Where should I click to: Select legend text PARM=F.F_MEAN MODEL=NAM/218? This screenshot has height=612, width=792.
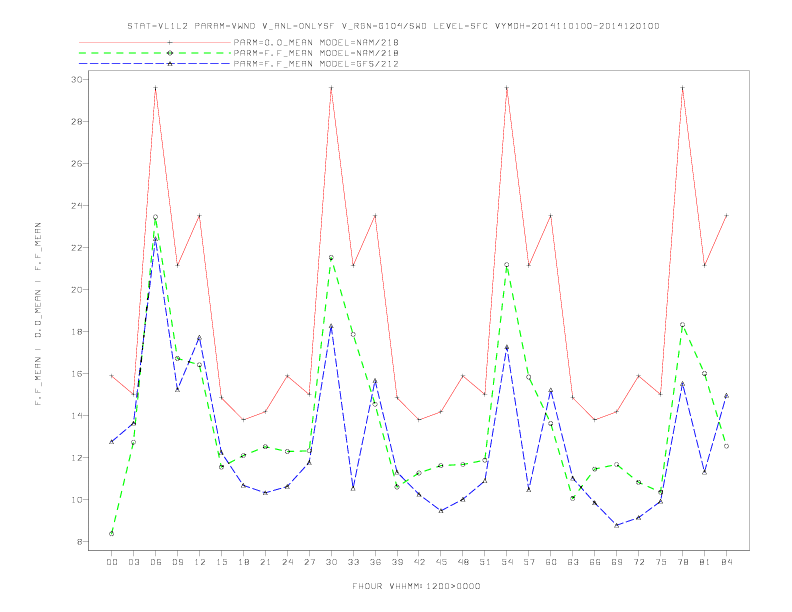pyautogui.click(x=316, y=53)
